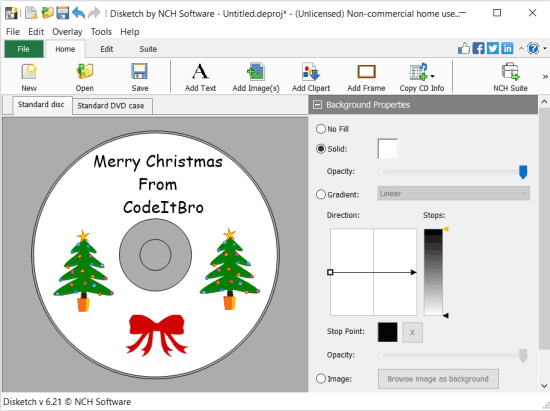The height and width of the screenshot is (411, 550).
Task: Switch to the Edit ribbon tab
Action: coord(107,49)
